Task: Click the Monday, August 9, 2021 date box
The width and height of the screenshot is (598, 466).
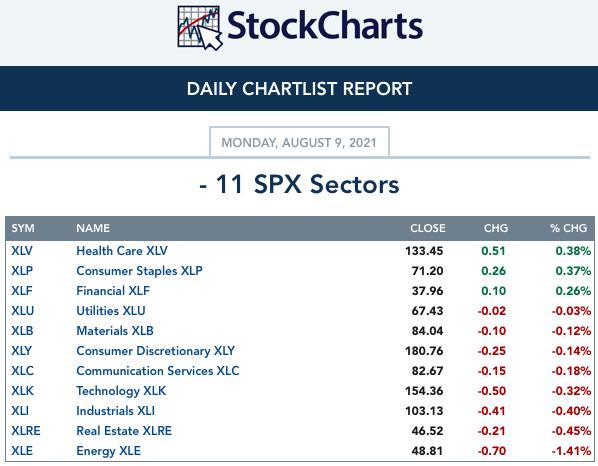Action: coord(299,142)
